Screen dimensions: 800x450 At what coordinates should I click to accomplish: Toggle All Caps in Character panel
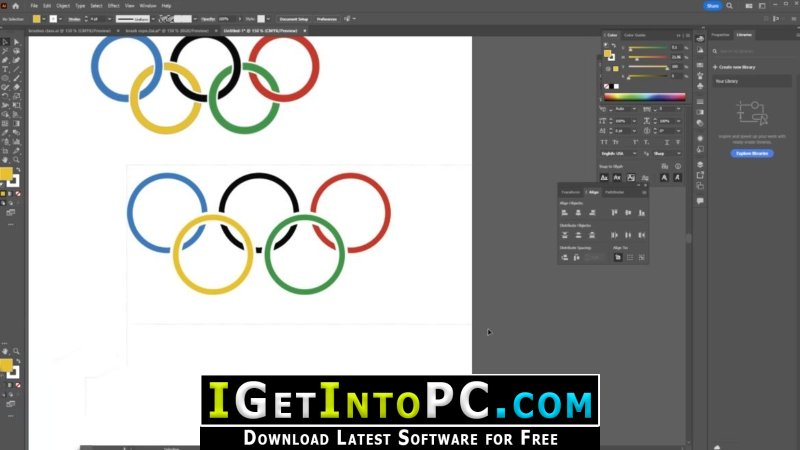(604, 142)
